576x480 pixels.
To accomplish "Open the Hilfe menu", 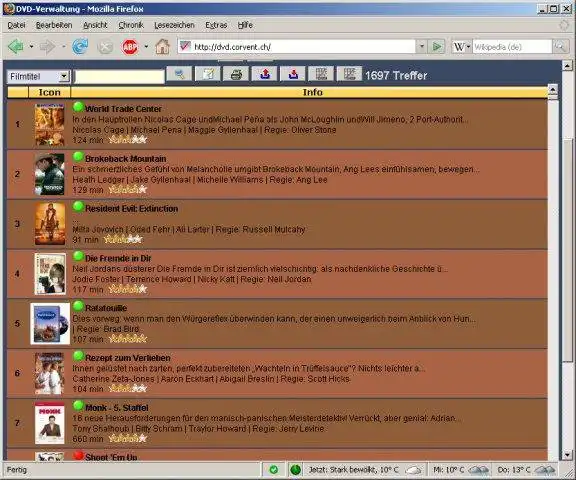I will (245, 25).
